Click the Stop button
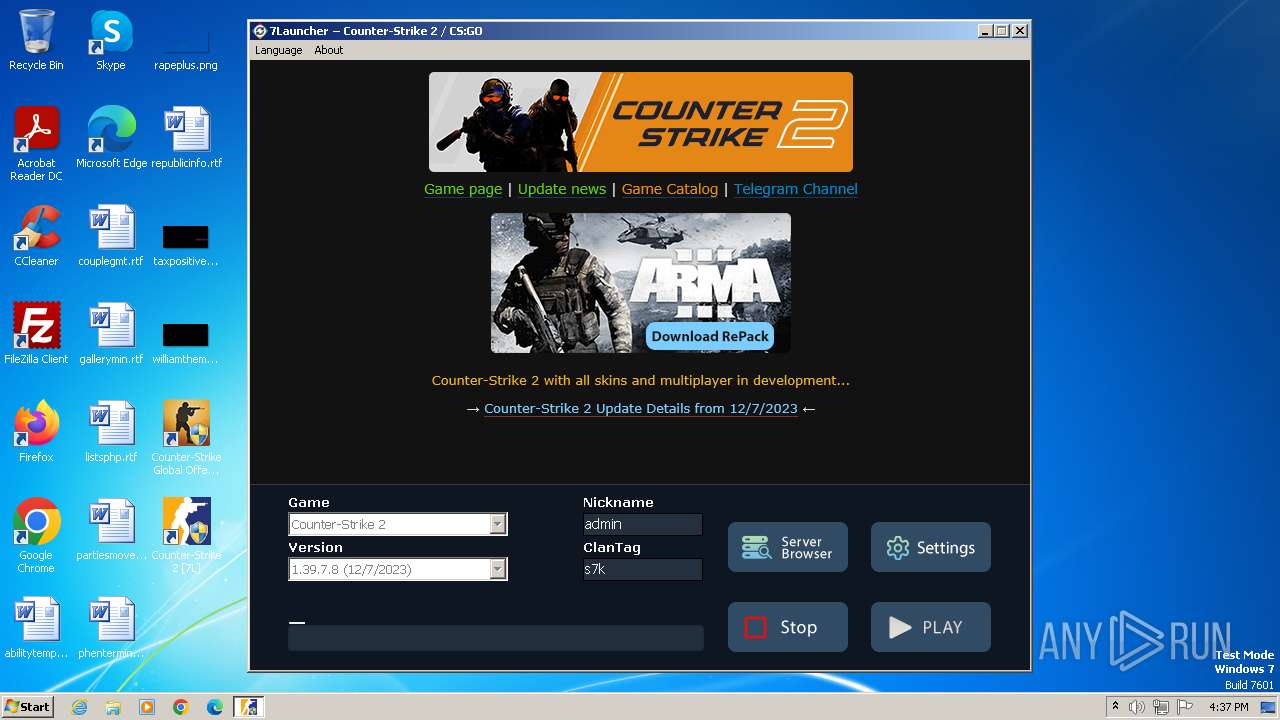Screen dimensions: 1280x720 tap(788, 627)
